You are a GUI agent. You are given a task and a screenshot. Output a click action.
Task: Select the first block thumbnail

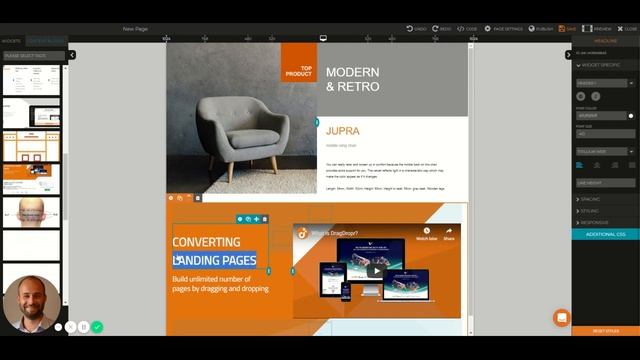tap(31, 80)
